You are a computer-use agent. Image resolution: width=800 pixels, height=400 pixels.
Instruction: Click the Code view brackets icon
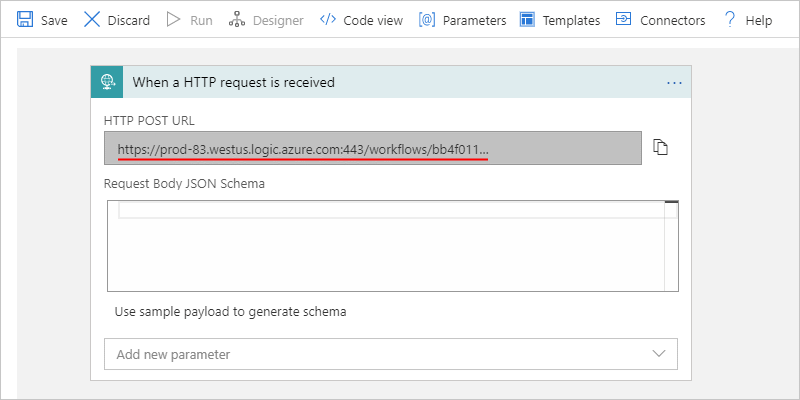point(327,20)
